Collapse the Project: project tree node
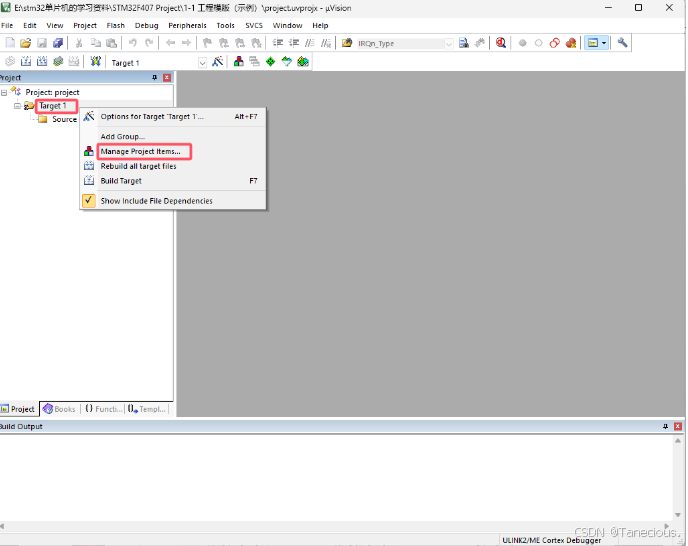Screen dimensions: 688x546 pyautogui.click(x=4, y=93)
